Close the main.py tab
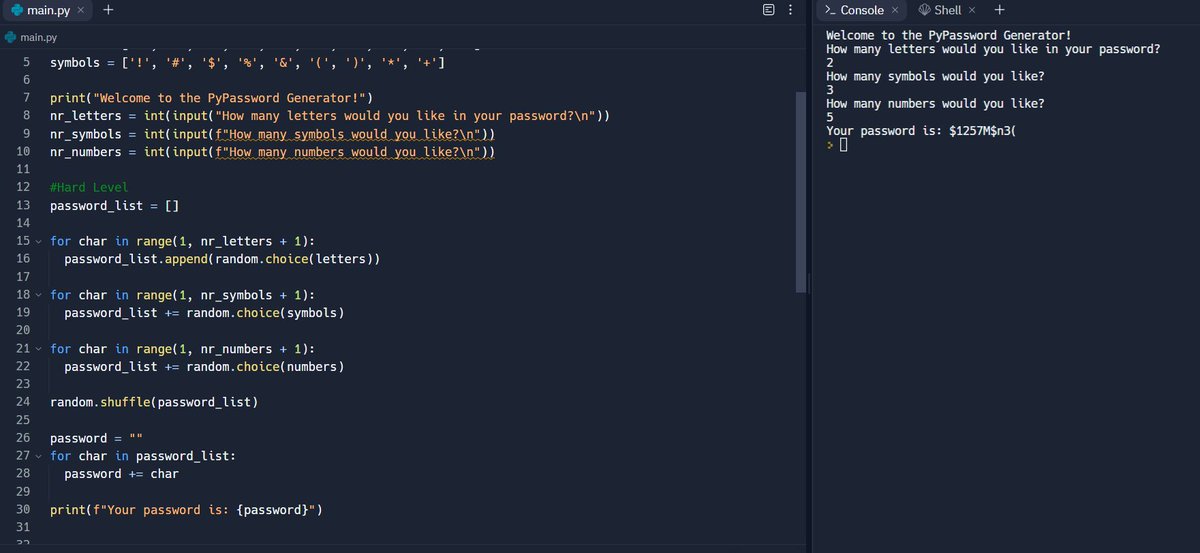 point(82,10)
